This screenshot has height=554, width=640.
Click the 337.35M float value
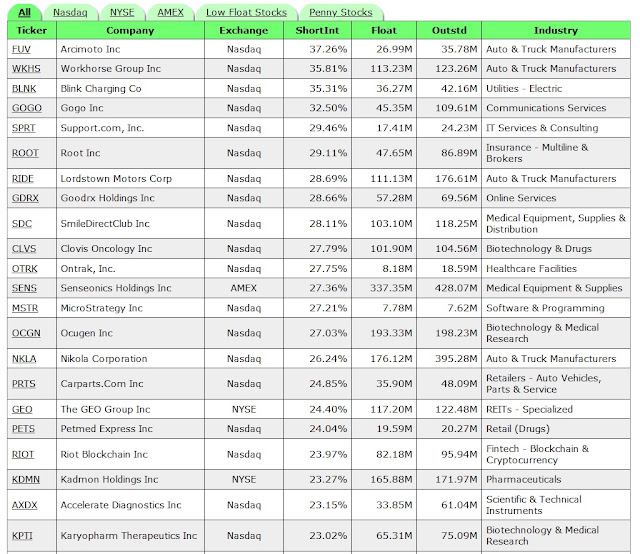tap(391, 288)
